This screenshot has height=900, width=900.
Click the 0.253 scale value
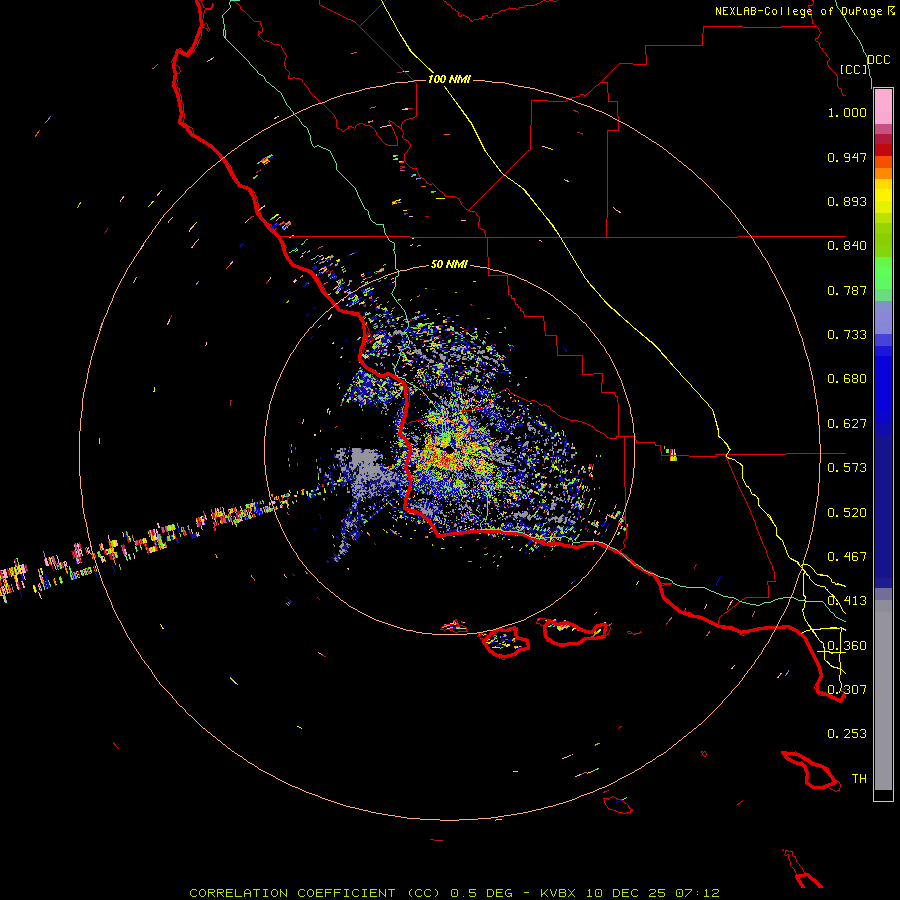tap(847, 734)
